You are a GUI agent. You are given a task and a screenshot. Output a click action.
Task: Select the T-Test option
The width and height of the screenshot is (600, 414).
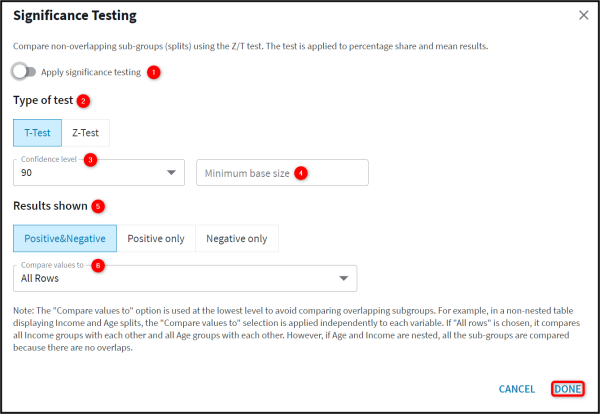(x=38, y=133)
